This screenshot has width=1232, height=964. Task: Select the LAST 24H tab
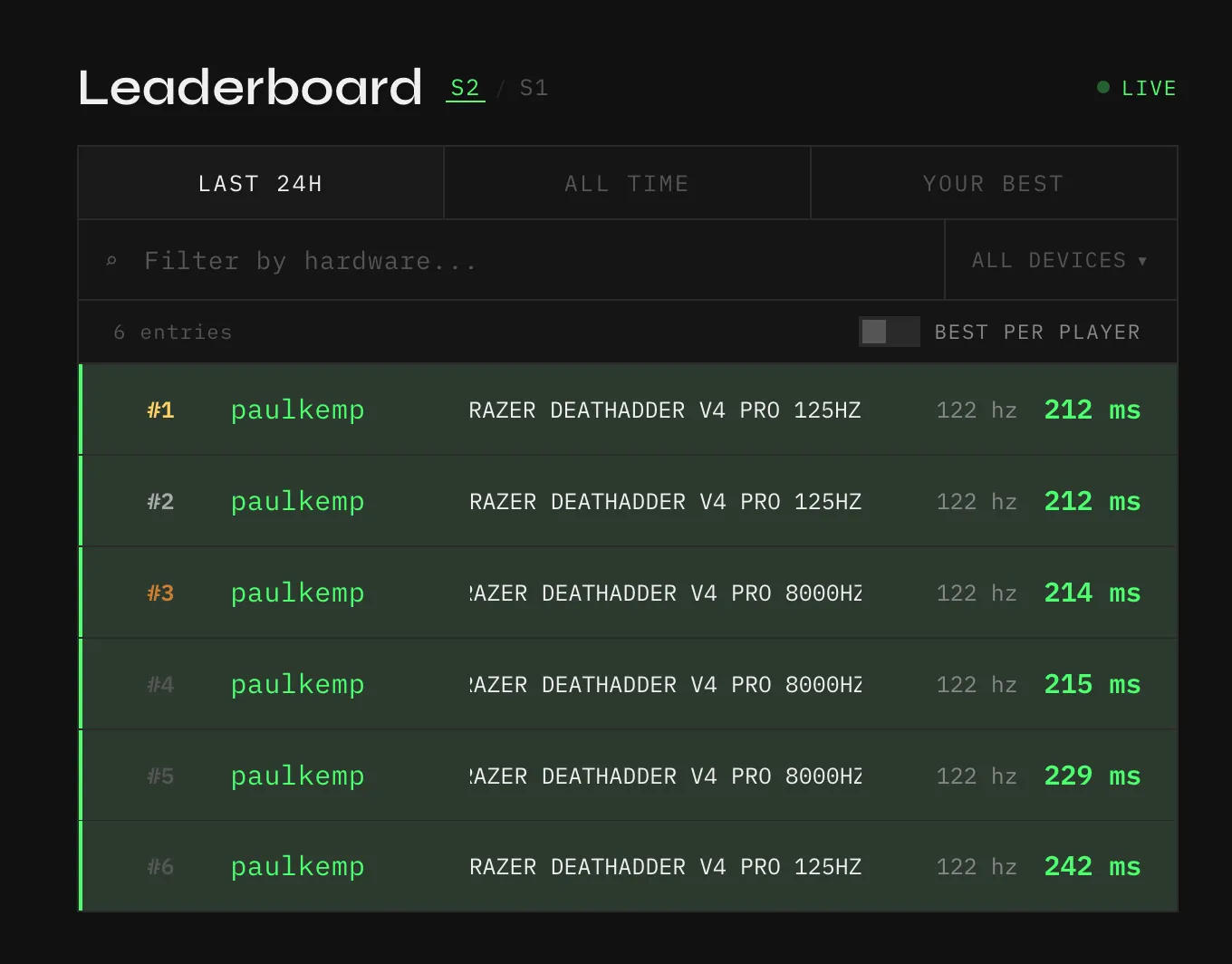click(x=260, y=183)
